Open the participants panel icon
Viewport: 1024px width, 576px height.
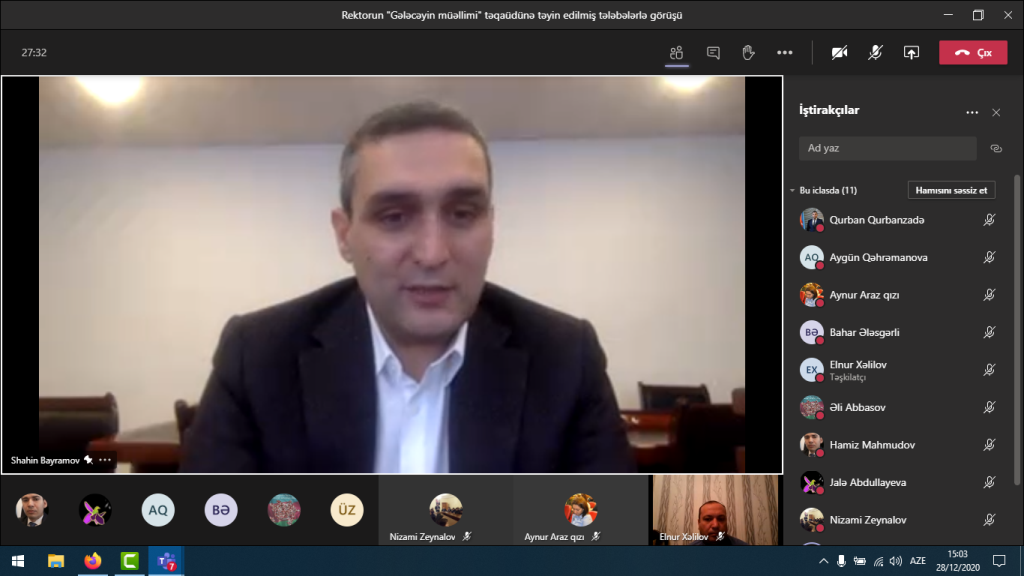coord(677,53)
